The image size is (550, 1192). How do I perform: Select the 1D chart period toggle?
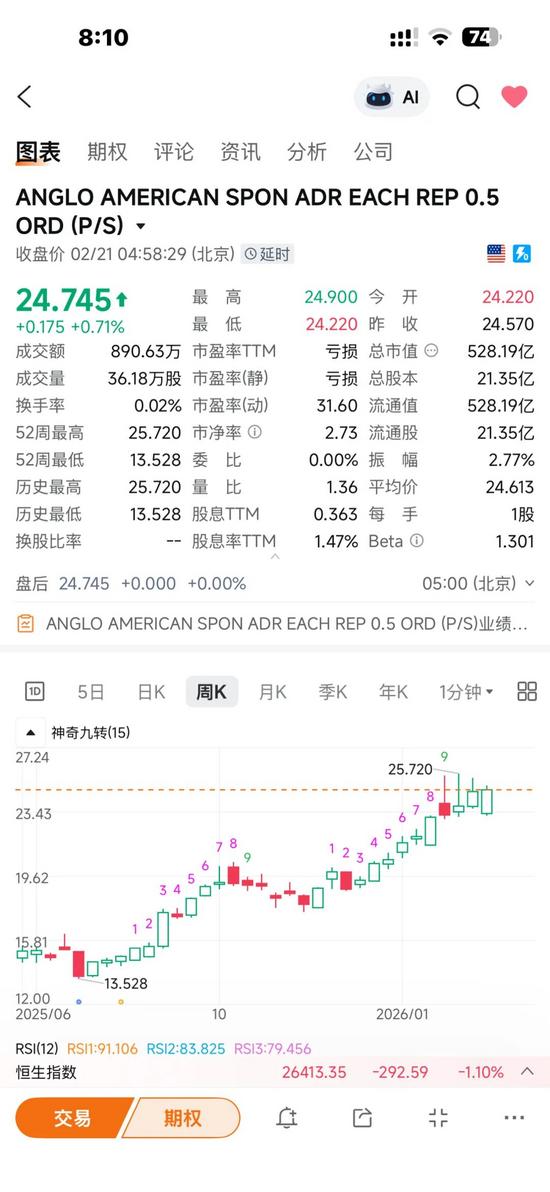click(x=35, y=692)
